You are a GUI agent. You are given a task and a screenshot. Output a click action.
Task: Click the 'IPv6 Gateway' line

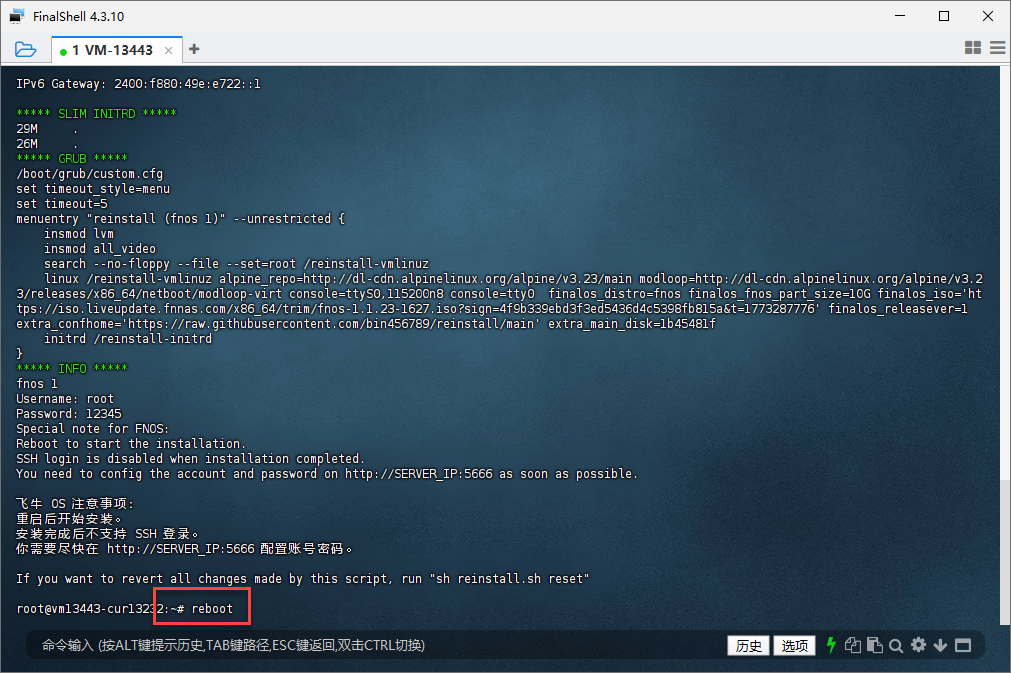point(139,84)
